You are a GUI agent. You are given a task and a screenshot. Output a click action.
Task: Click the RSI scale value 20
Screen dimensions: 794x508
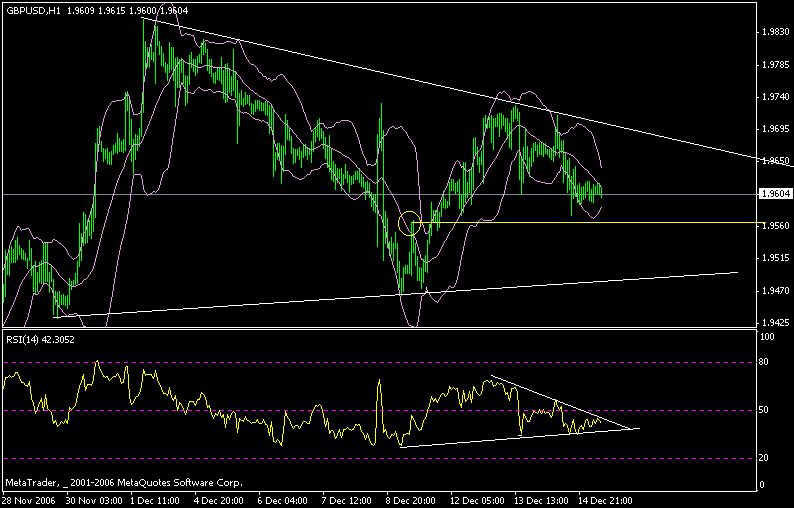click(x=763, y=458)
